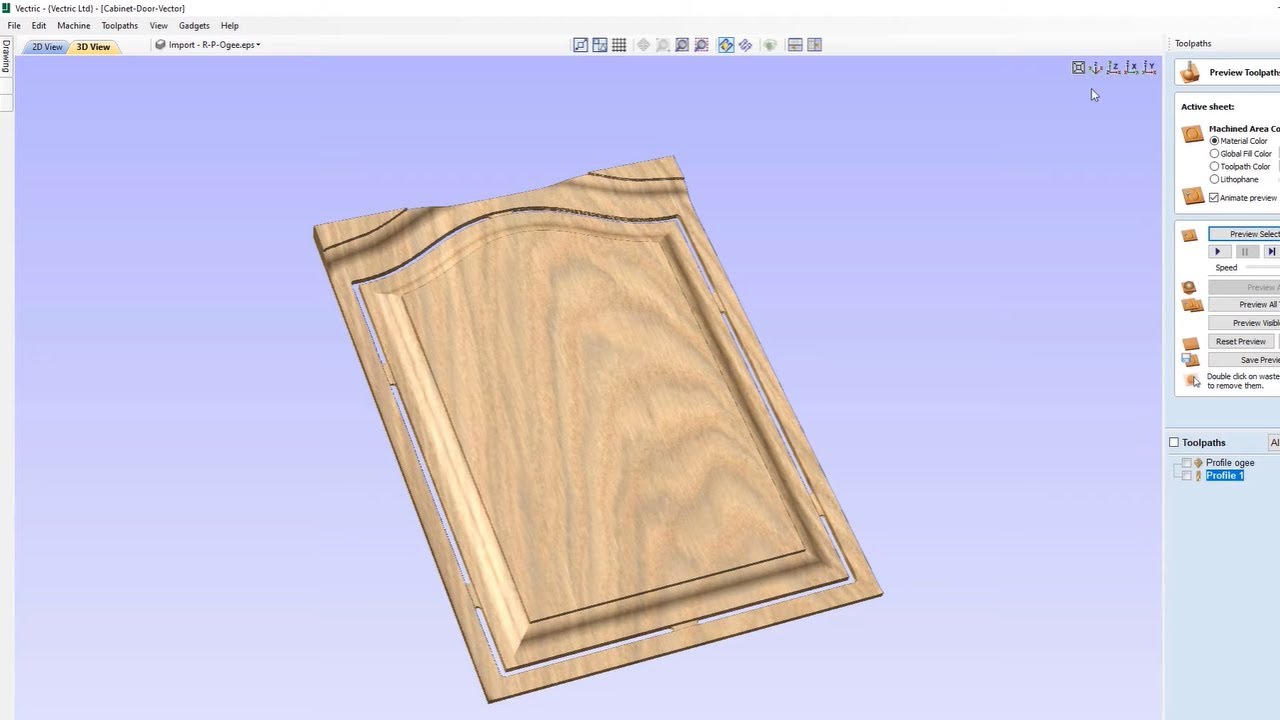The width and height of the screenshot is (1280, 720).
Task: Step forward in preview animation
Action: (1271, 252)
